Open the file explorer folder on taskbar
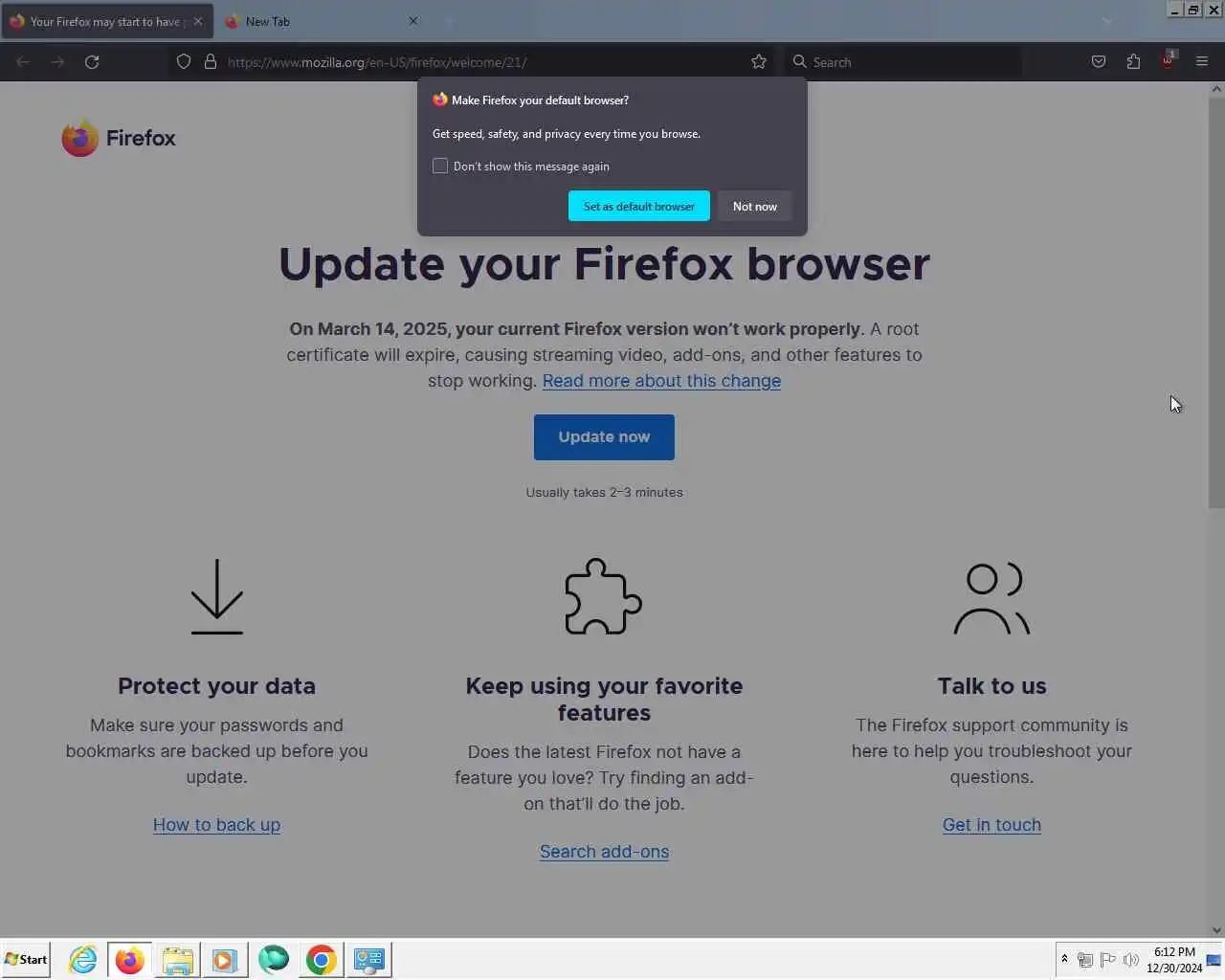This screenshot has height=980, width=1225. (x=177, y=959)
